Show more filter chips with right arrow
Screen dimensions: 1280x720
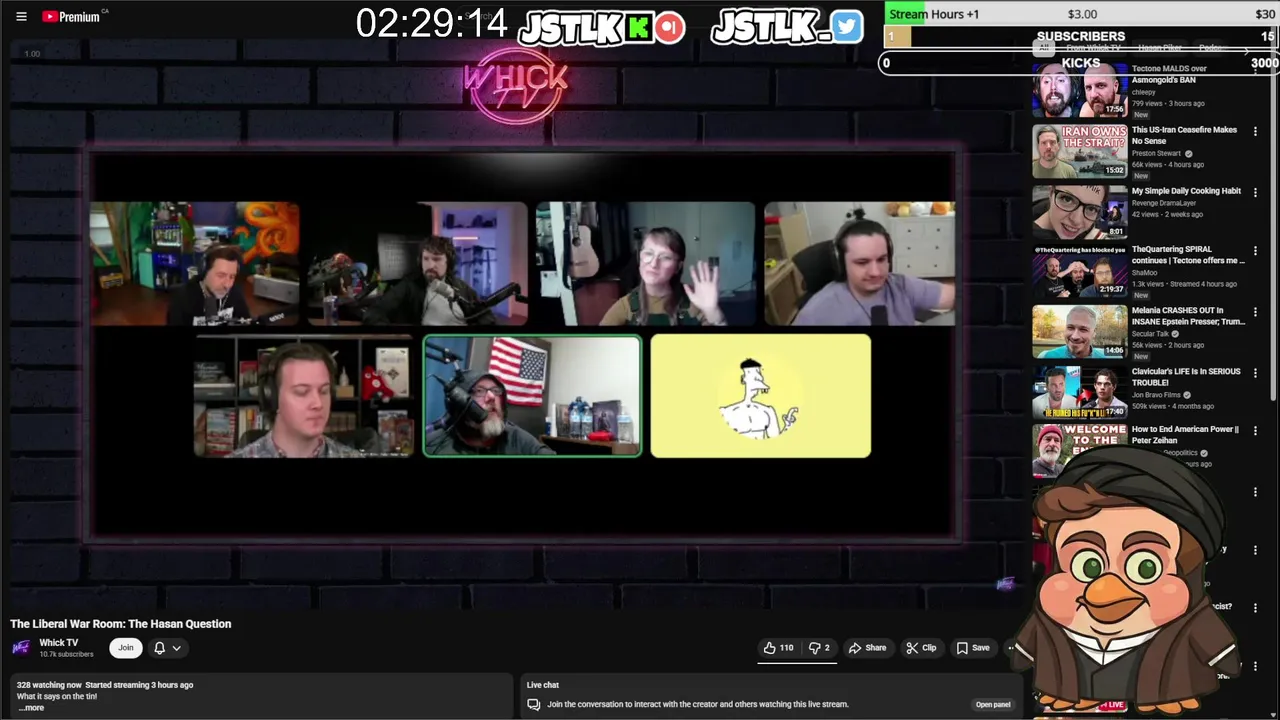(x=1246, y=49)
